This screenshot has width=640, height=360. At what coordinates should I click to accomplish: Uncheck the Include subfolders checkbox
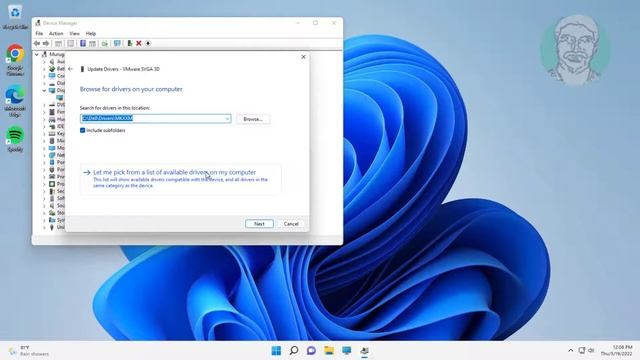[82, 130]
